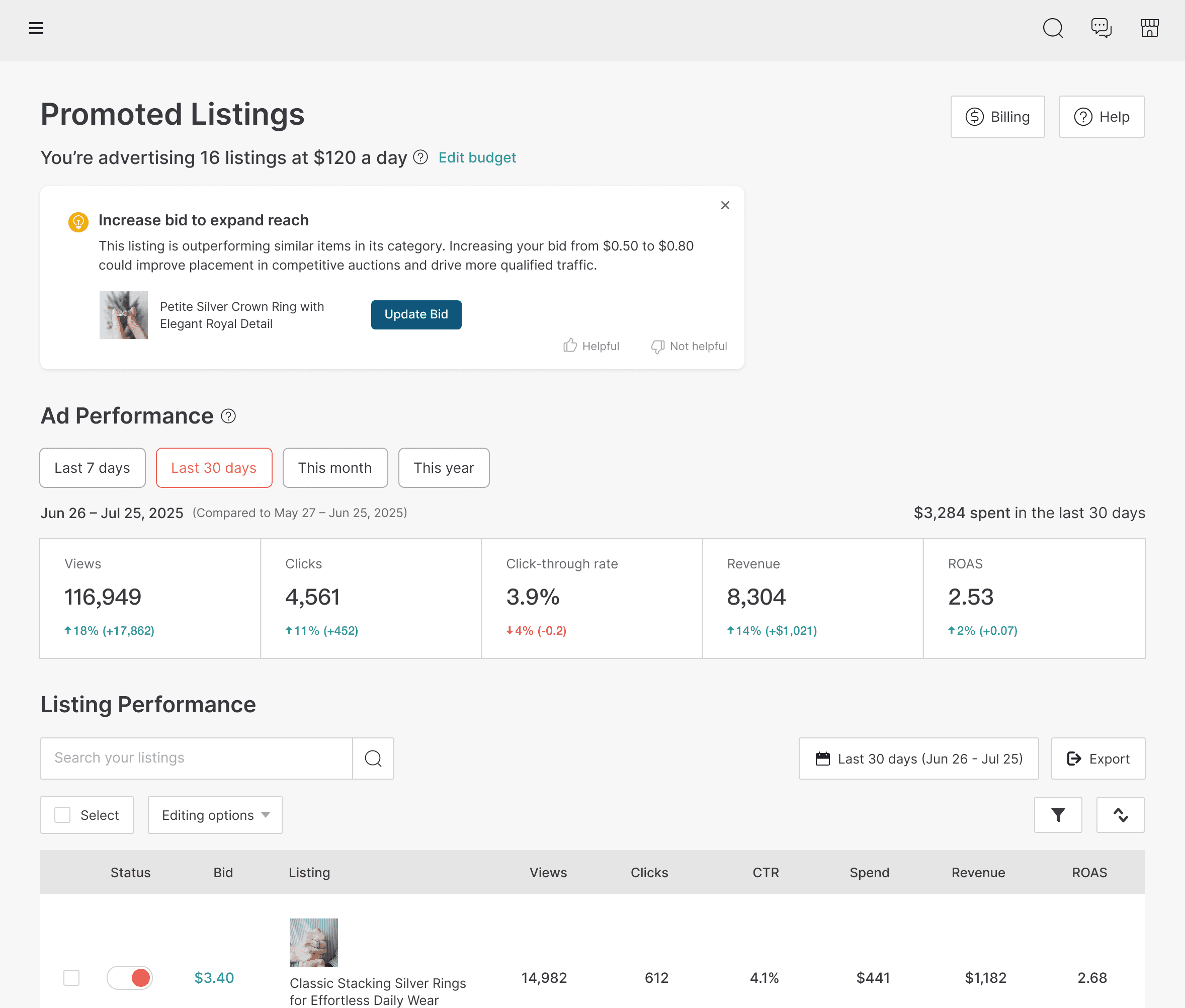
Task: Mark the suggestion as Not helpful
Action: pos(689,346)
